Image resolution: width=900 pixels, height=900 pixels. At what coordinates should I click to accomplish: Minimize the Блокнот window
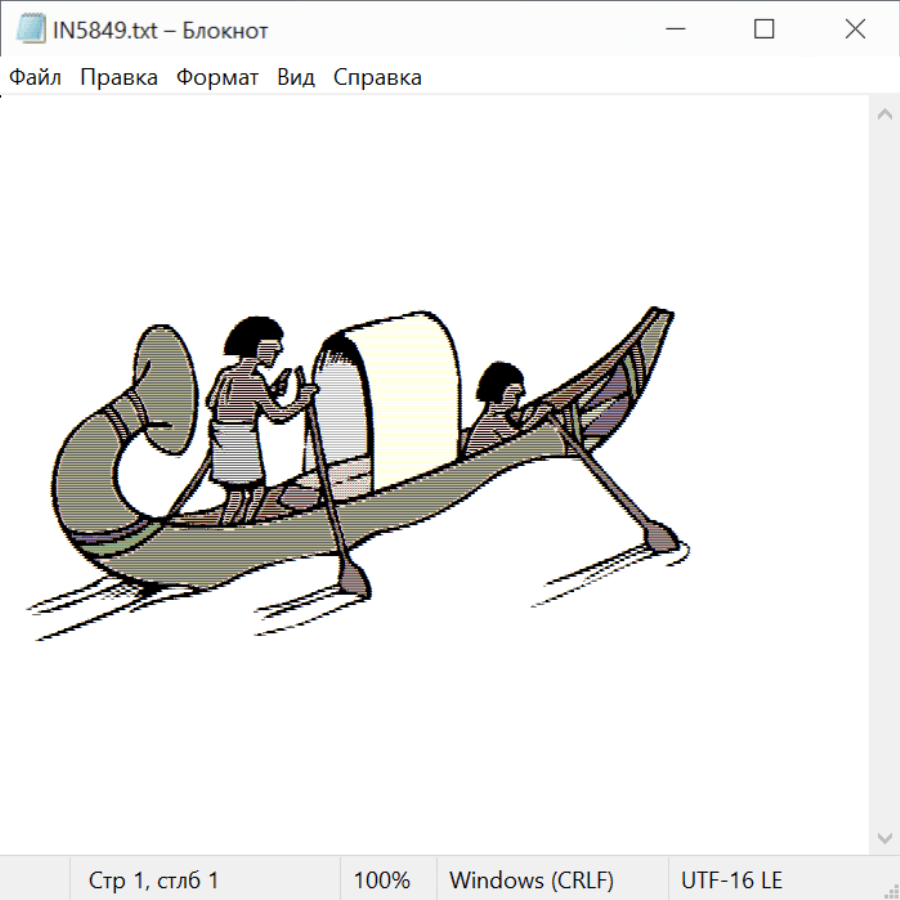[673, 30]
